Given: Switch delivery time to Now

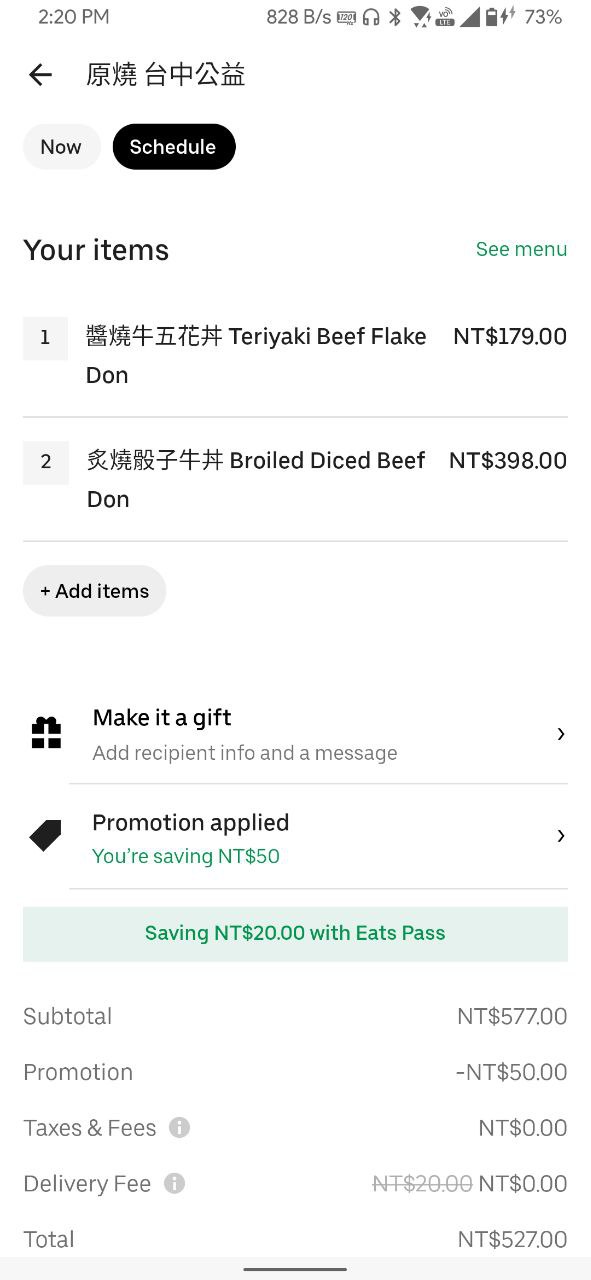Looking at the screenshot, I should point(61,147).
